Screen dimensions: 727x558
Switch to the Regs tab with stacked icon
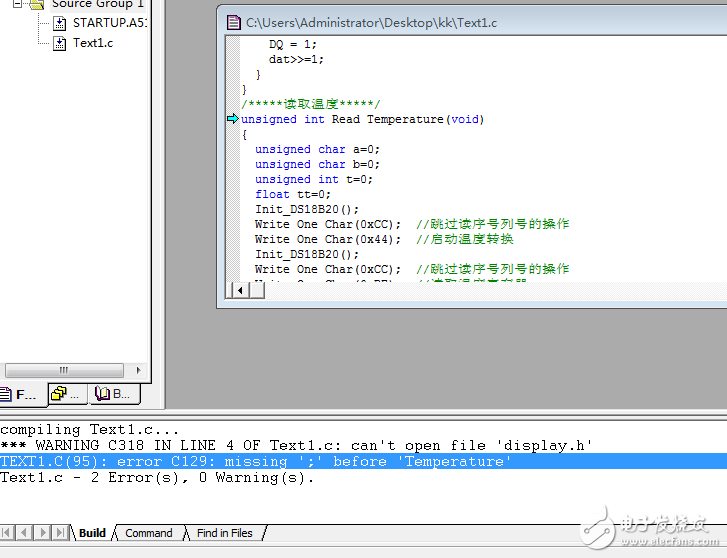pyautogui.click(x=67, y=394)
